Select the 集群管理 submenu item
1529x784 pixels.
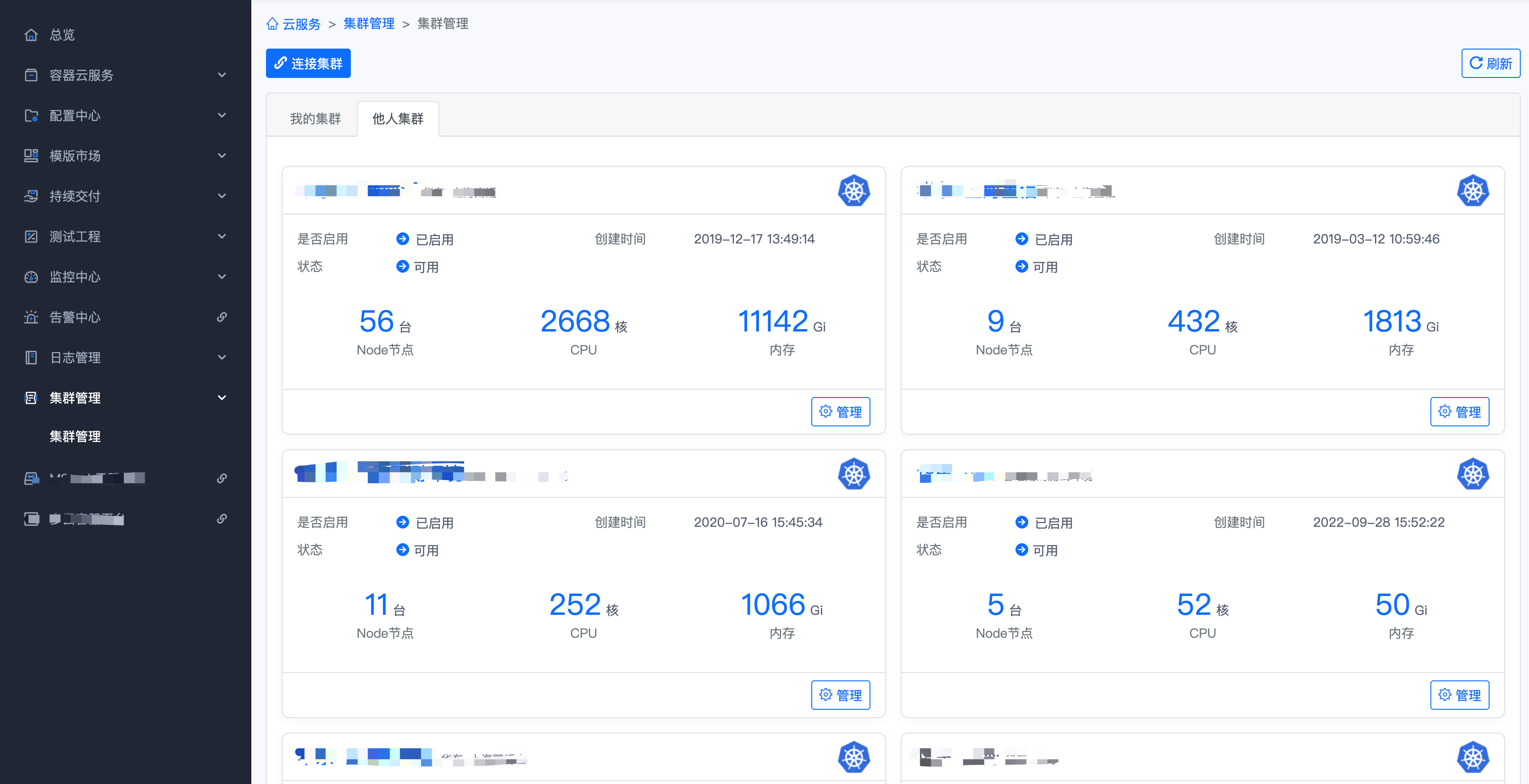[75, 437]
